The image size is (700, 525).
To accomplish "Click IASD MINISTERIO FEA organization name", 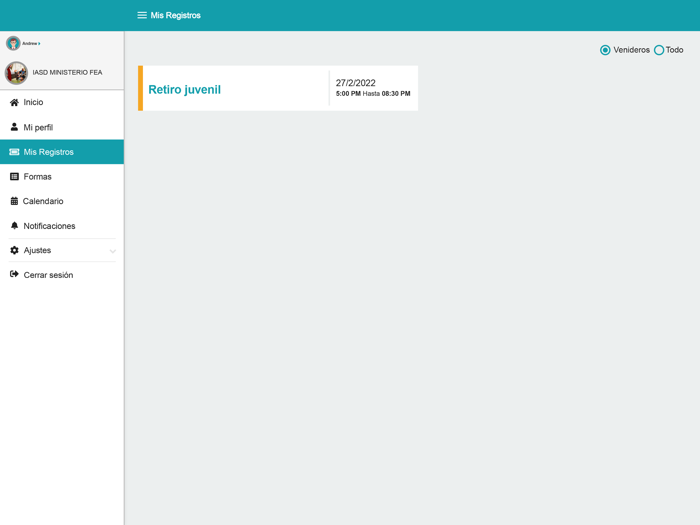I will [x=67, y=72].
